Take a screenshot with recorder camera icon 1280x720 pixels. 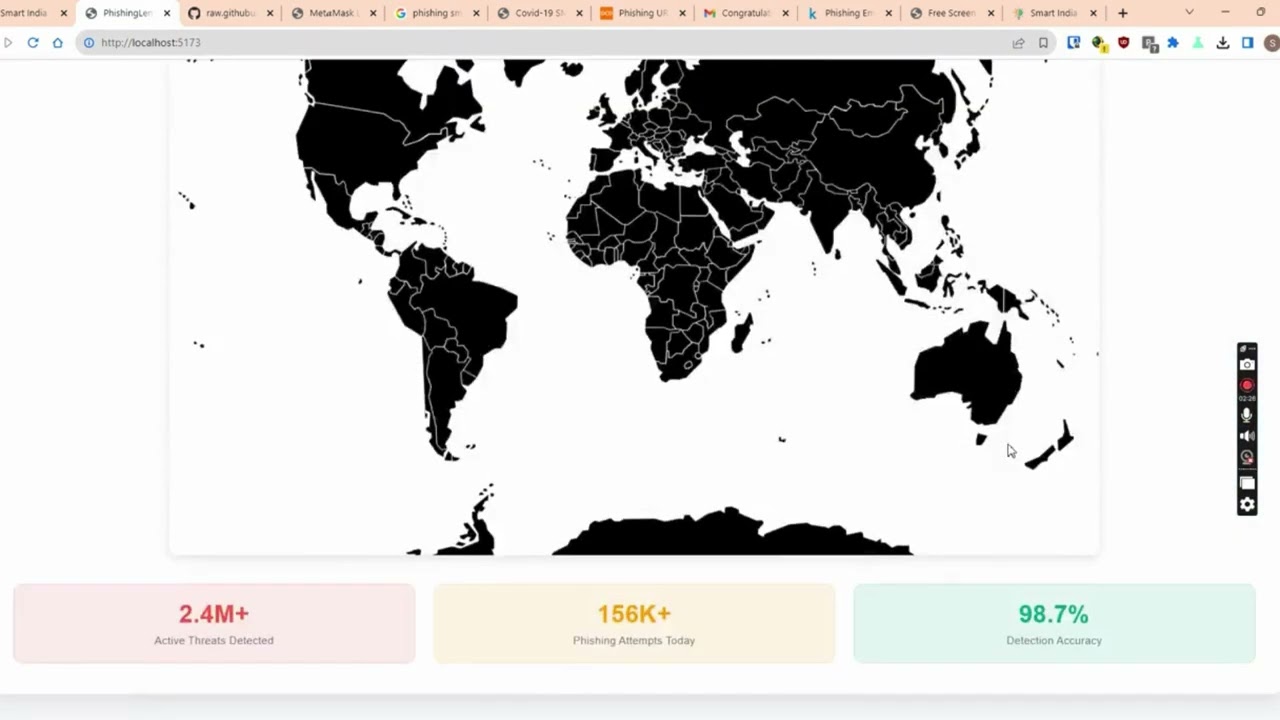point(1247,364)
